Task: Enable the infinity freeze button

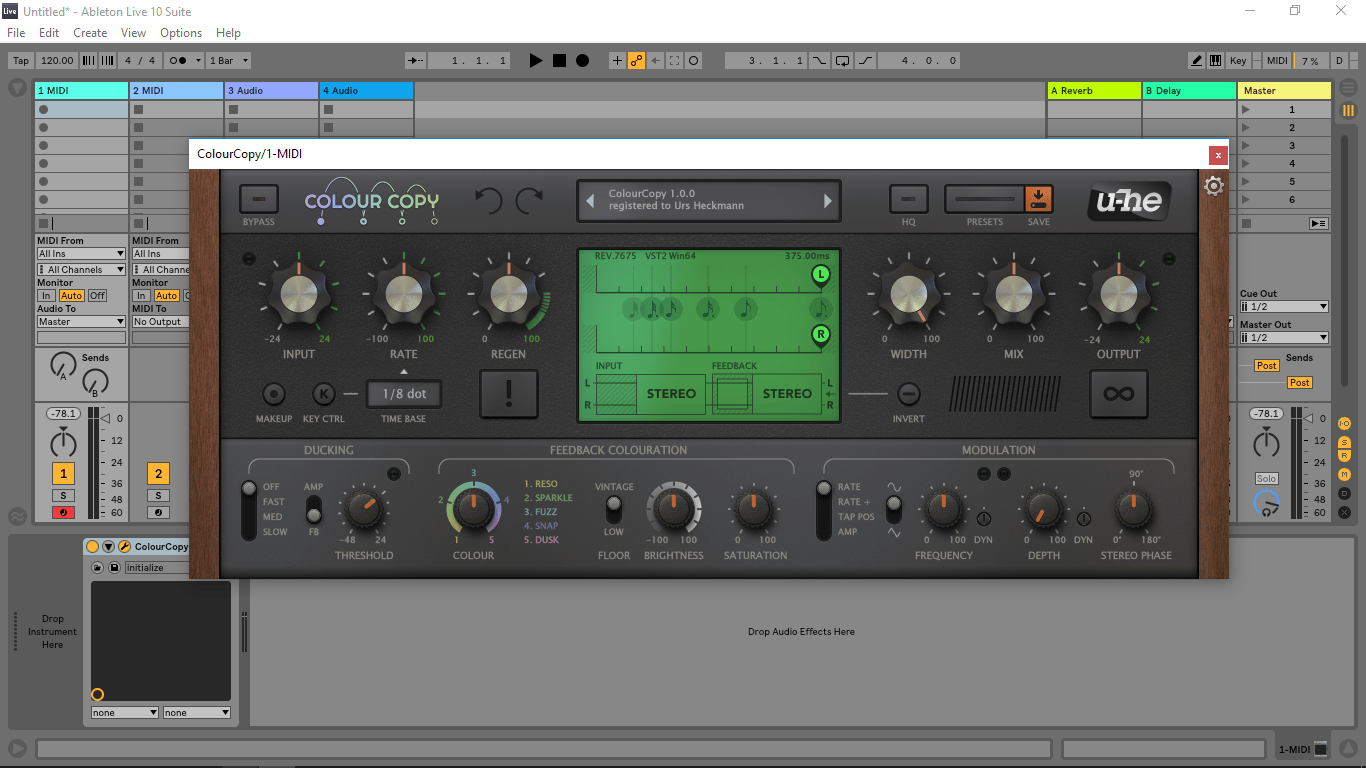Action: coord(1118,394)
